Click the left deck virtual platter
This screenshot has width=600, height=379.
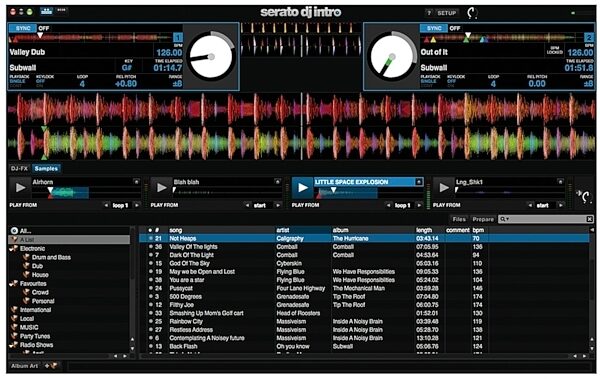pos(211,57)
